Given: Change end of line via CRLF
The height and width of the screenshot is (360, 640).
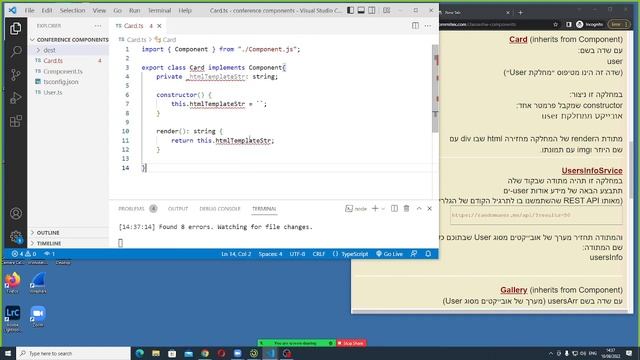Looking at the screenshot, I should (x=318, y=254).
